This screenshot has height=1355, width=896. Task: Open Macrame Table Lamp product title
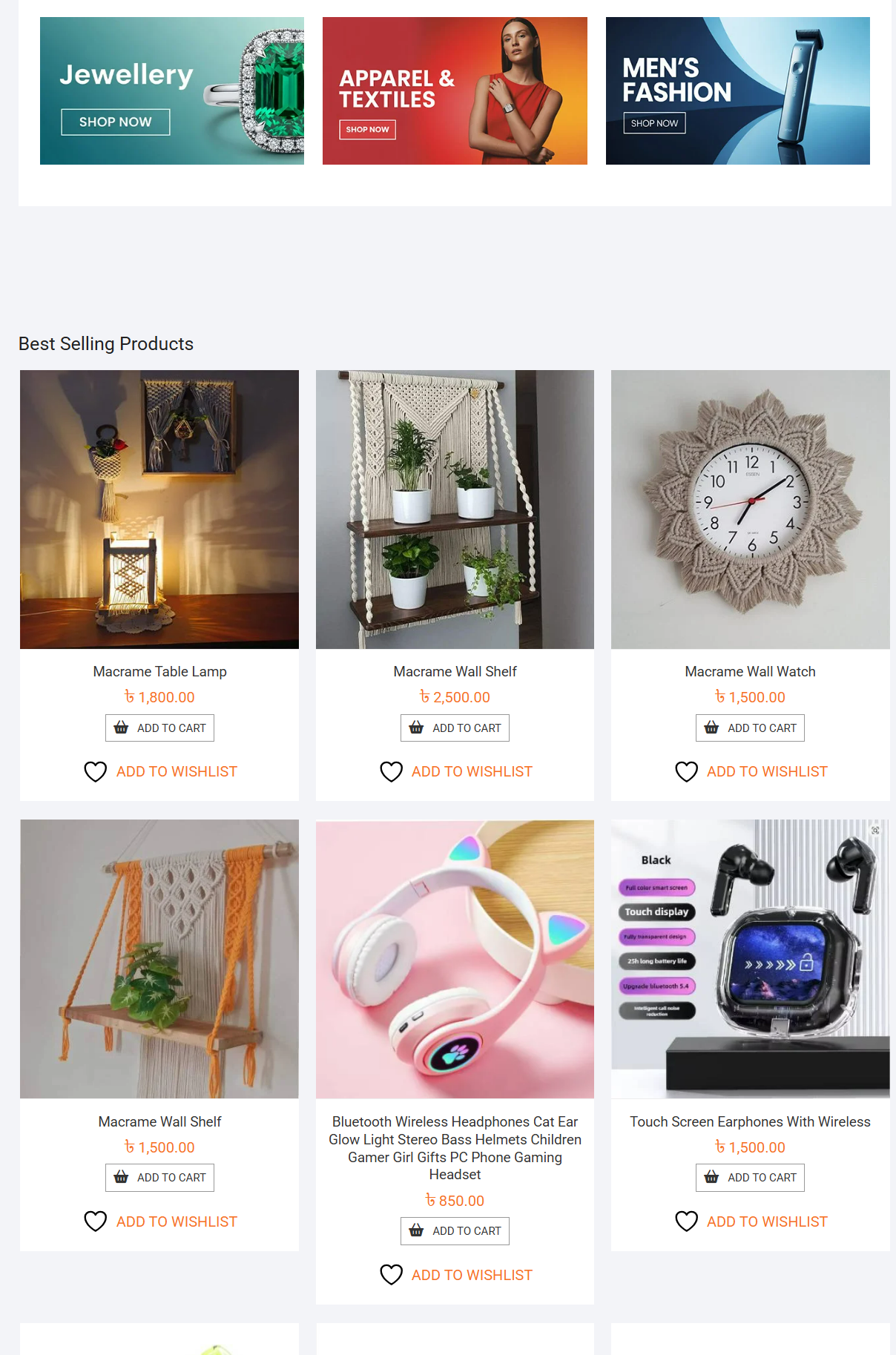point(159,671)
